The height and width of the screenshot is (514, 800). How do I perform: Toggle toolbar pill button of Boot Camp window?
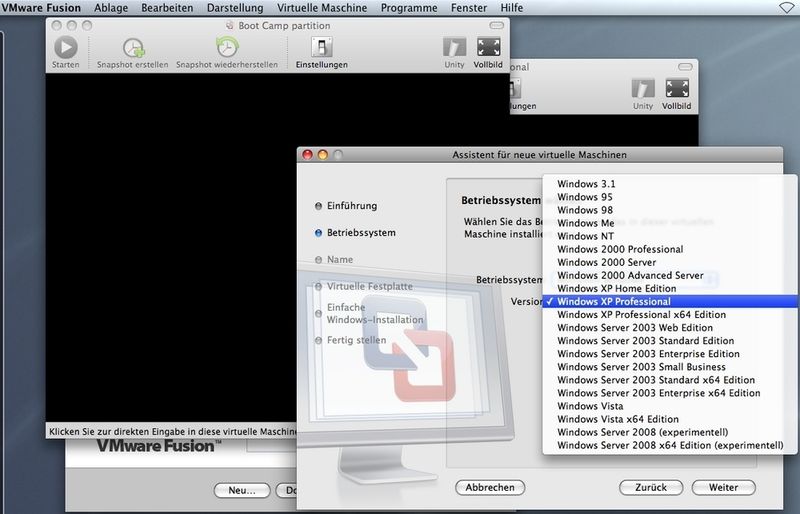[496, 26]
